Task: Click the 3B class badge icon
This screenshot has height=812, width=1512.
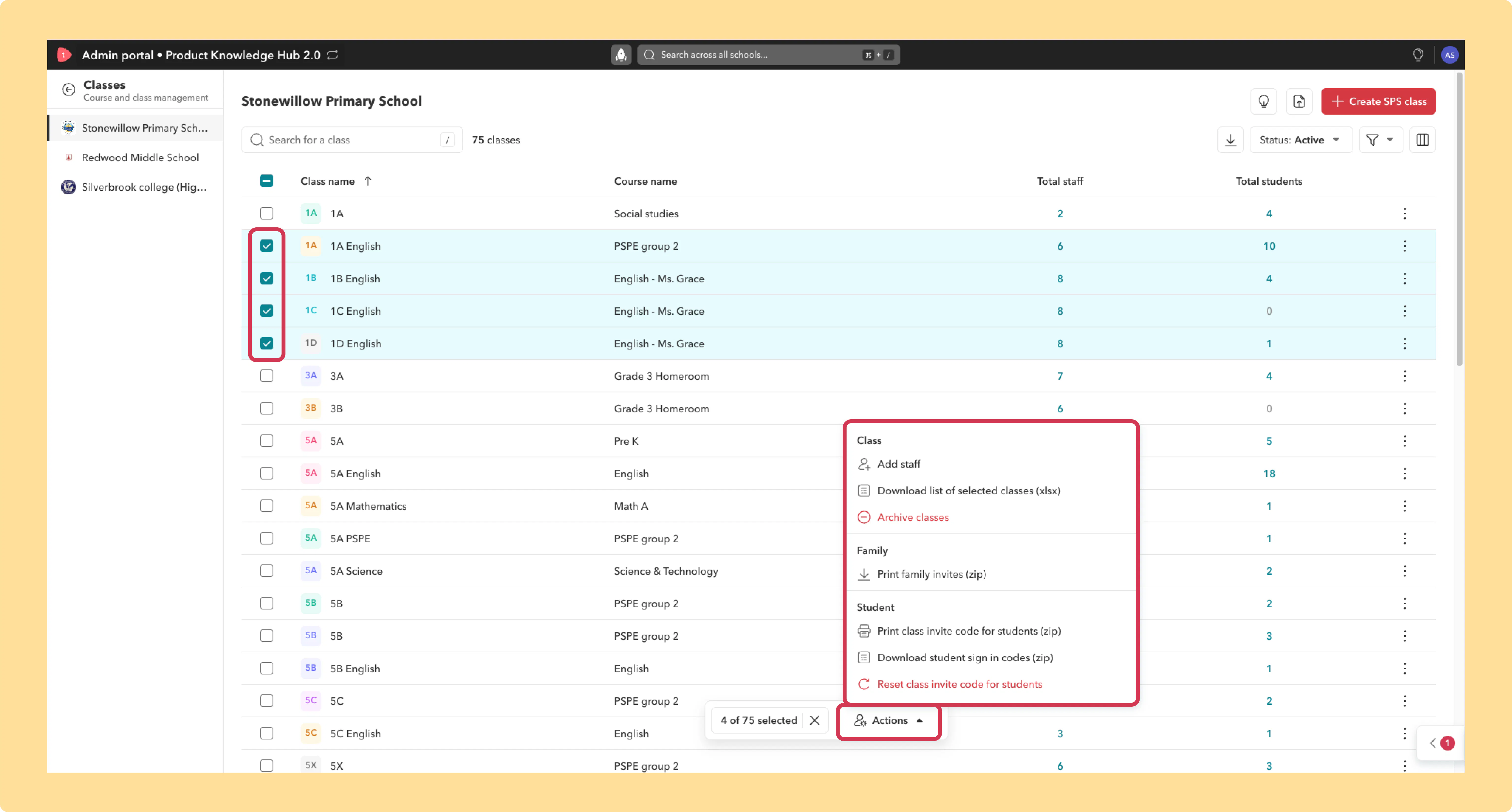Action: [311, 408]
